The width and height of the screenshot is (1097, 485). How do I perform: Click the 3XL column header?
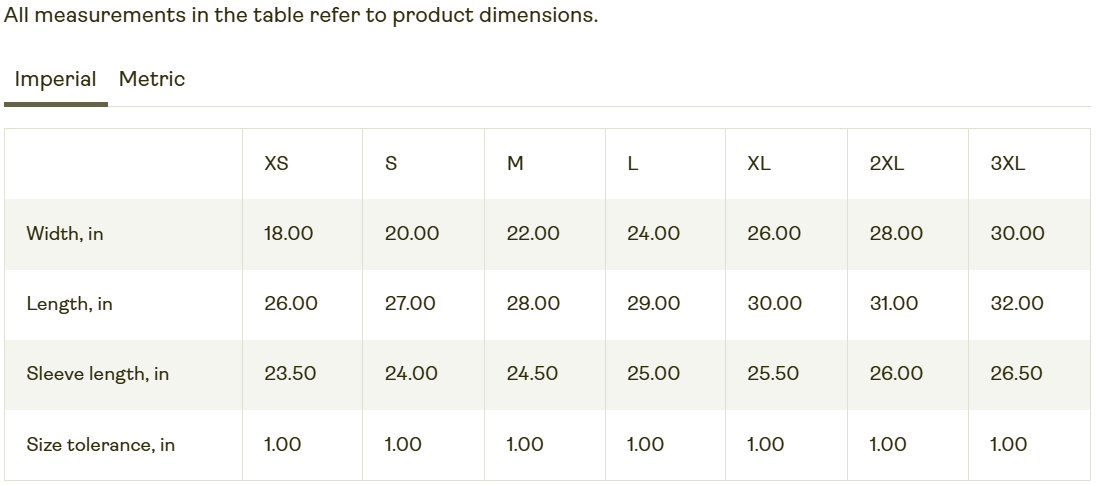point(1007,164)
